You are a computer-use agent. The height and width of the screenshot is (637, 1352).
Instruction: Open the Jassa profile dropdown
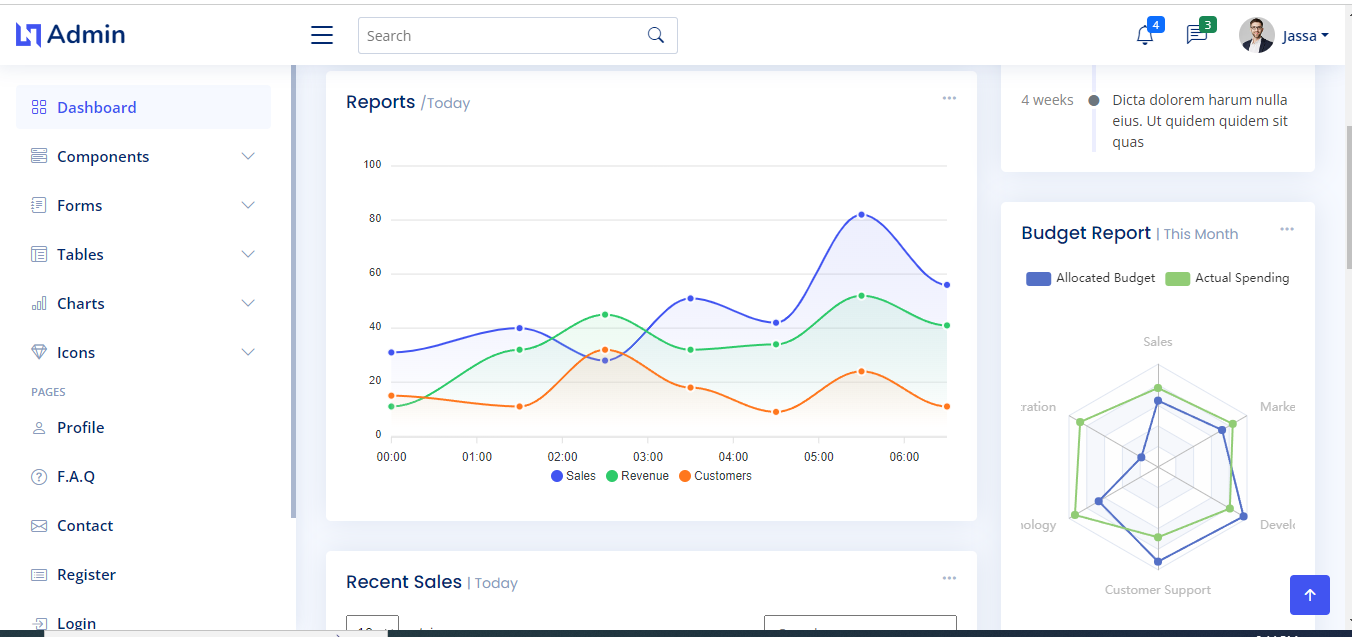tap(1305, 35)
